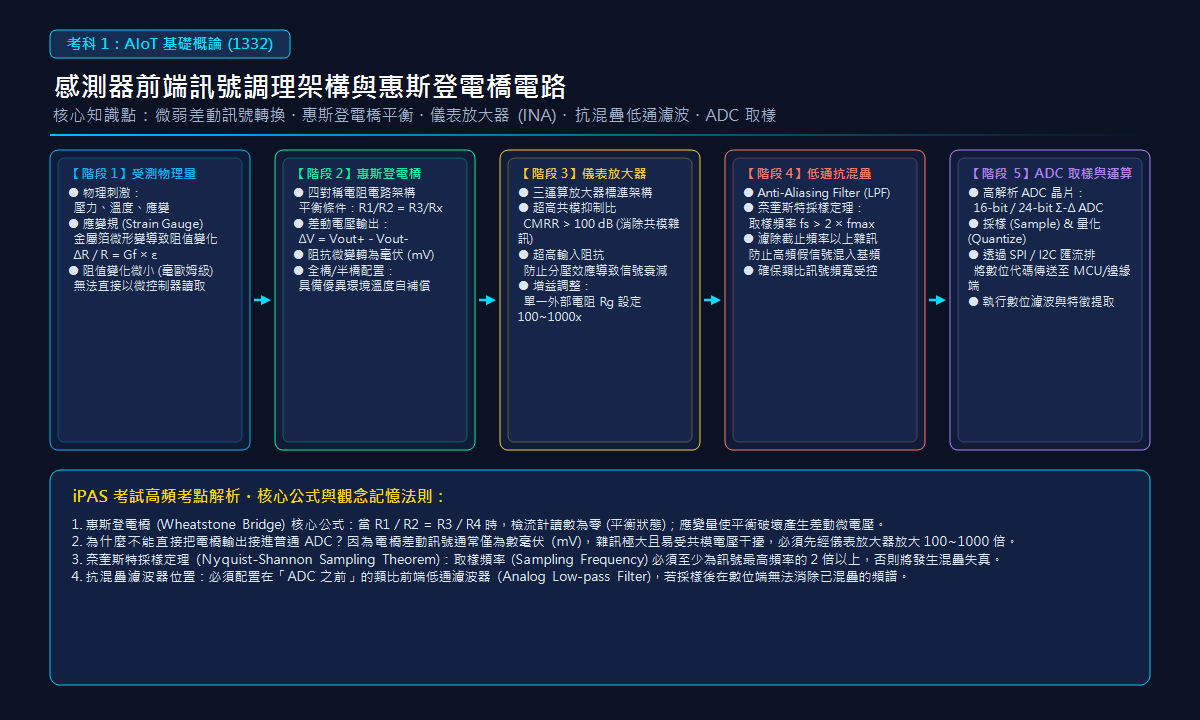
Task: Click the bullet "四對稱電阻電路架構"
Action: 354,191
